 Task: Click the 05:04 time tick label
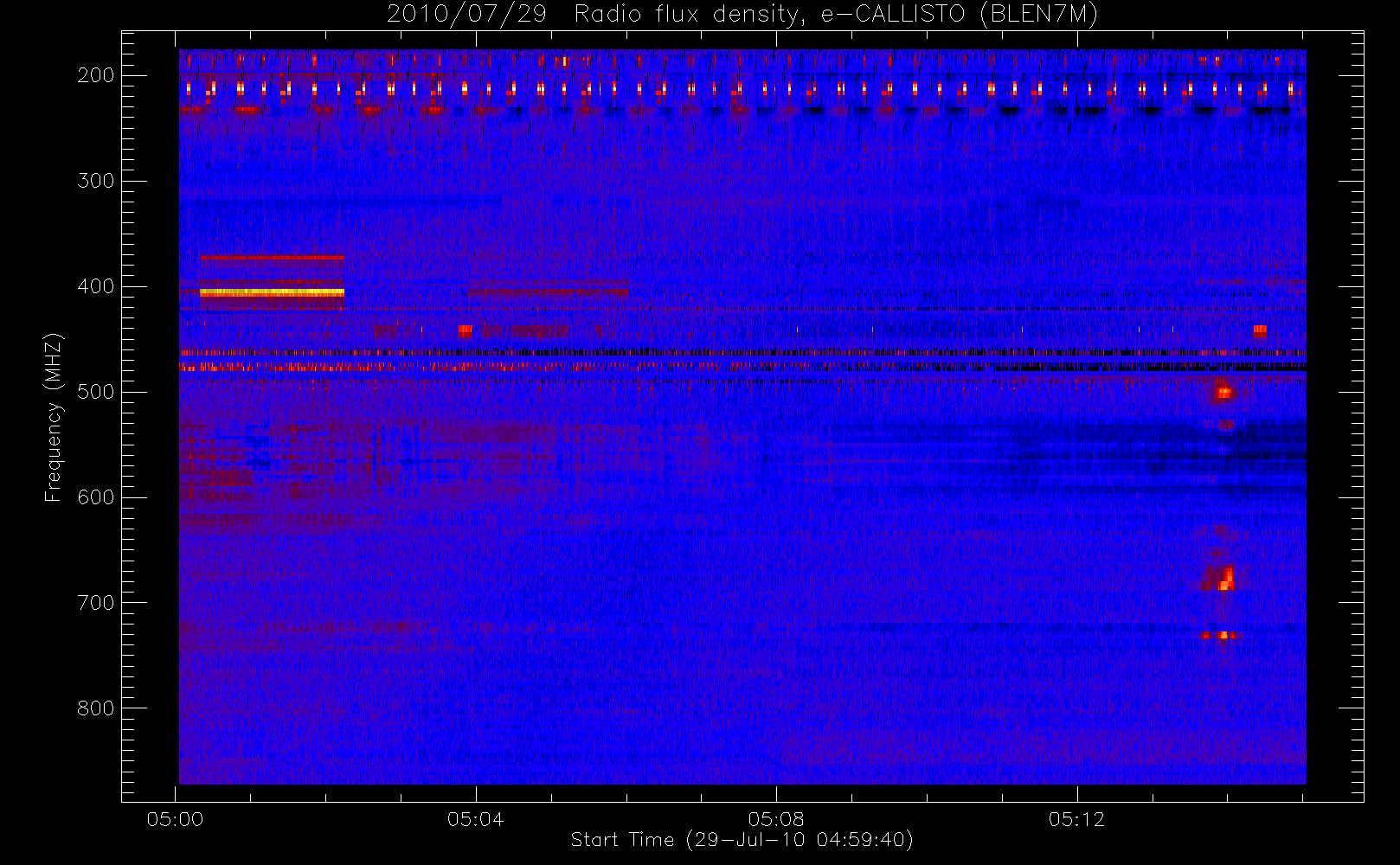coord(476,819)
